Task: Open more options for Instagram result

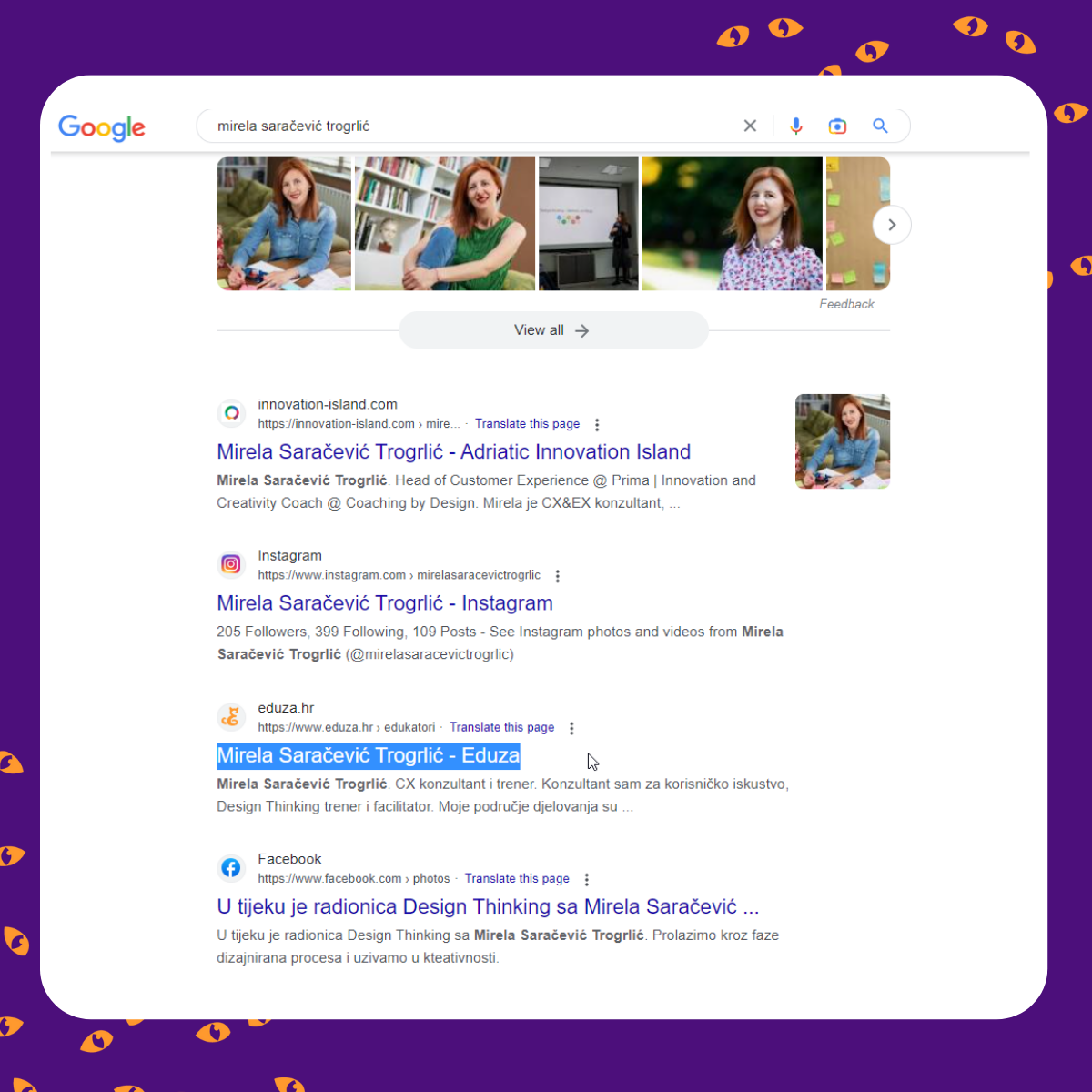Action: coord(558,576)
